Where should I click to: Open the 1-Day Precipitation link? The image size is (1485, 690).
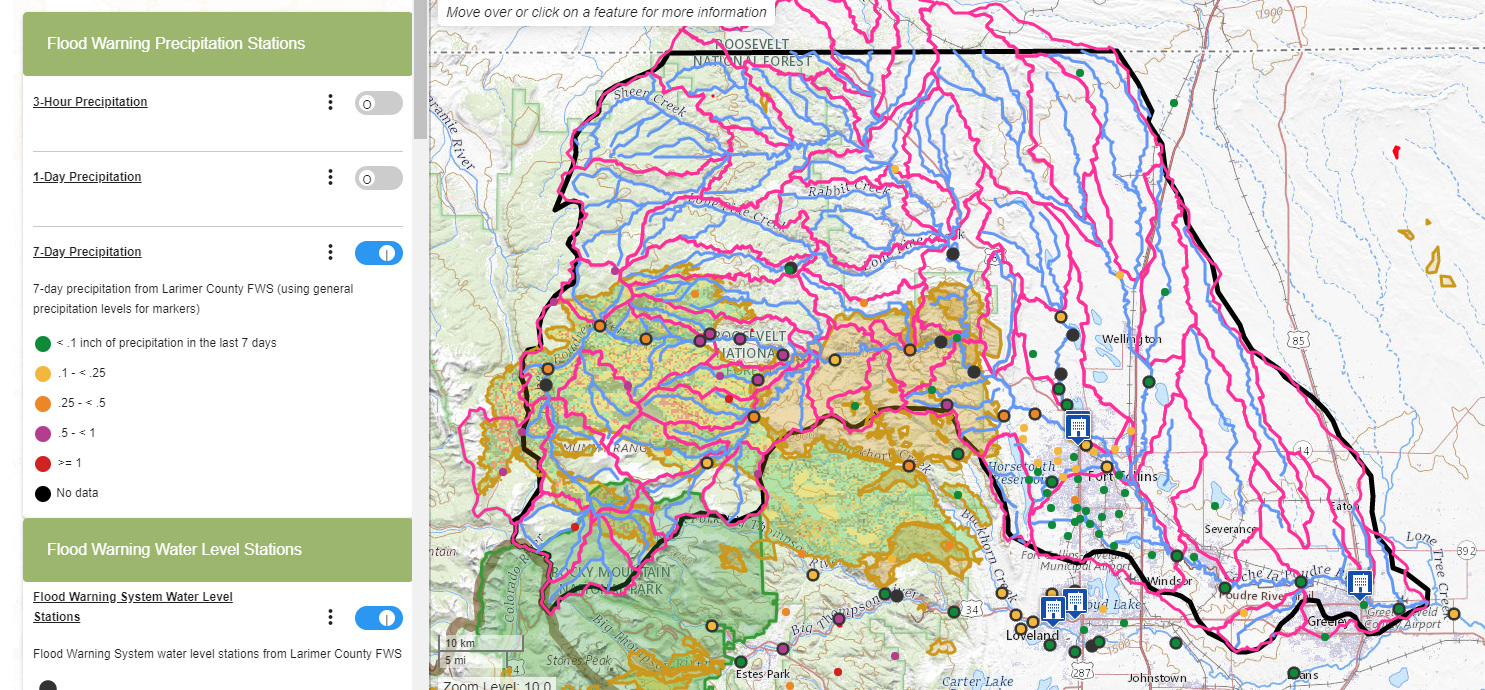pyautogui.click(x=87, y=177)
